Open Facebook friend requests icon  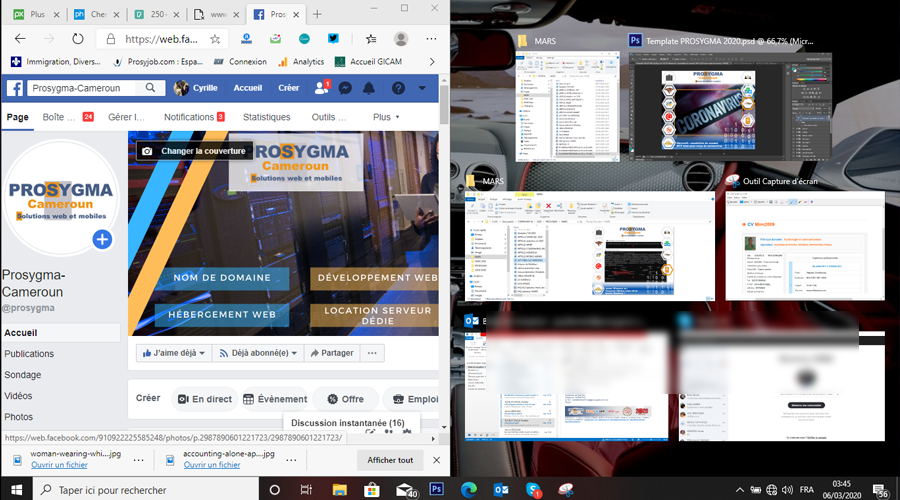(x=321, y=88)
